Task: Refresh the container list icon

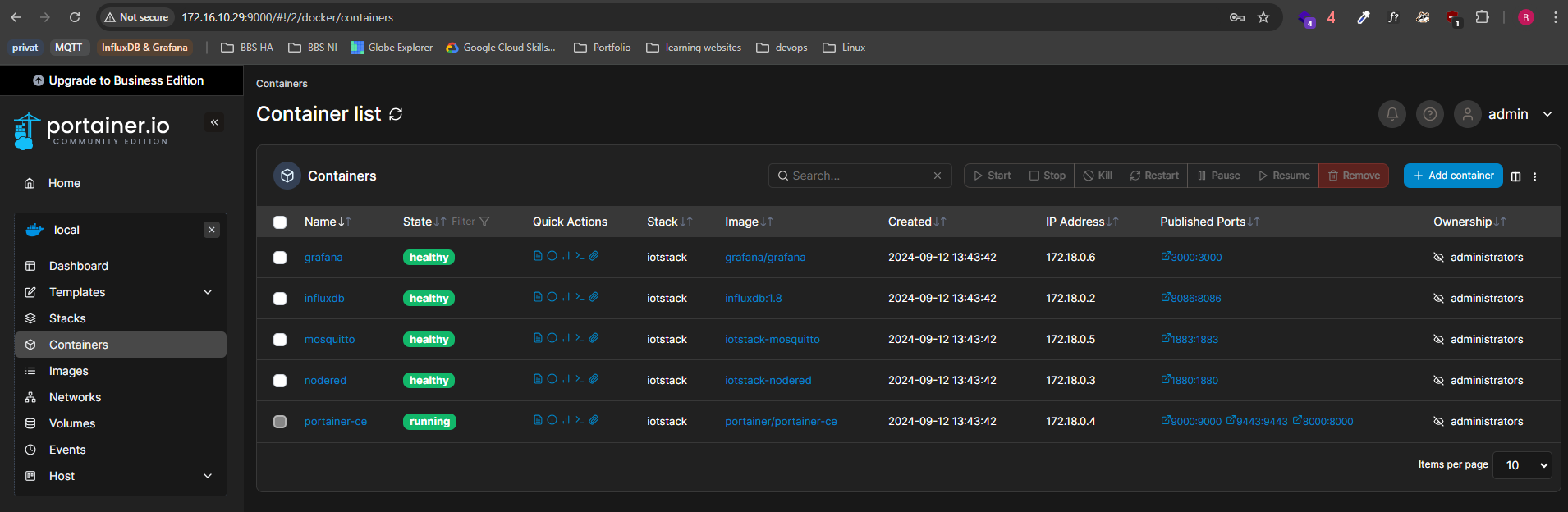Action: pos(396,114)
